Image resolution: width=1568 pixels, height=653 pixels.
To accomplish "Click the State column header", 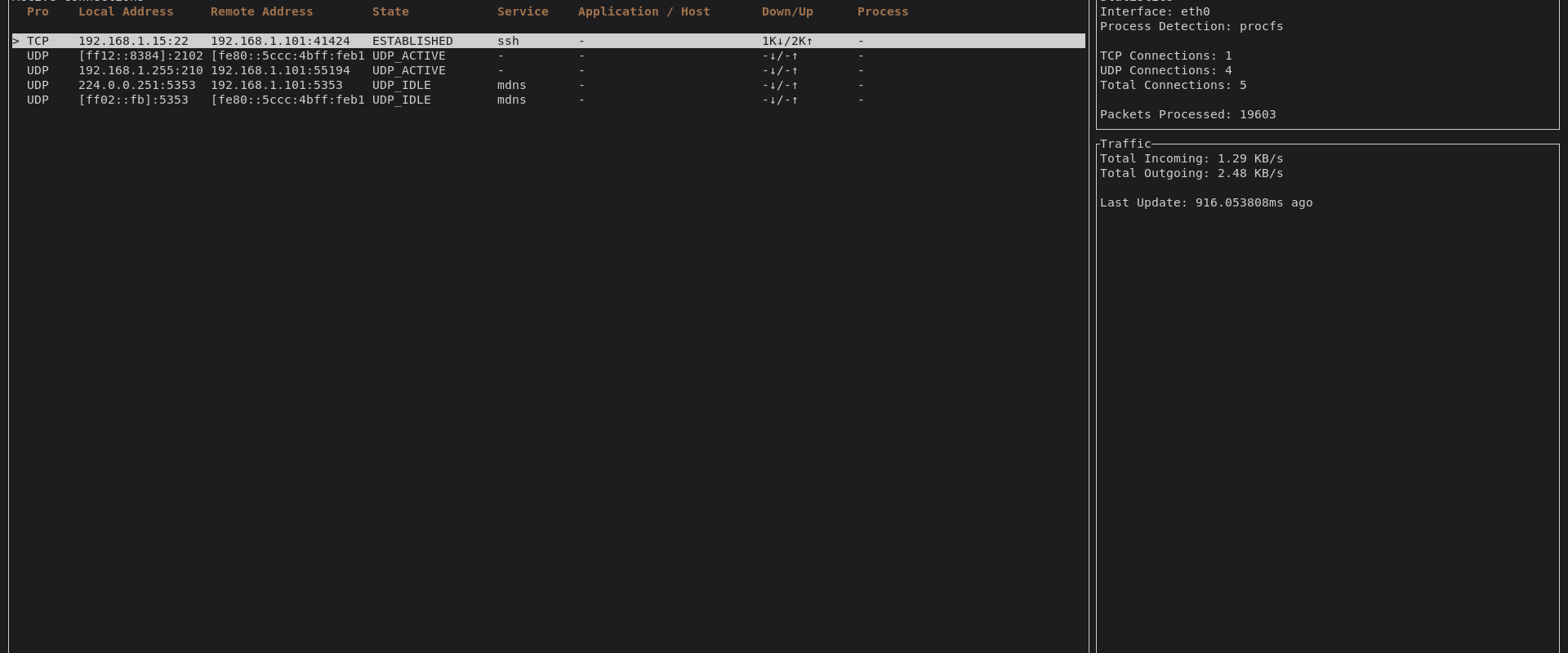I will (x=390, y=11).
